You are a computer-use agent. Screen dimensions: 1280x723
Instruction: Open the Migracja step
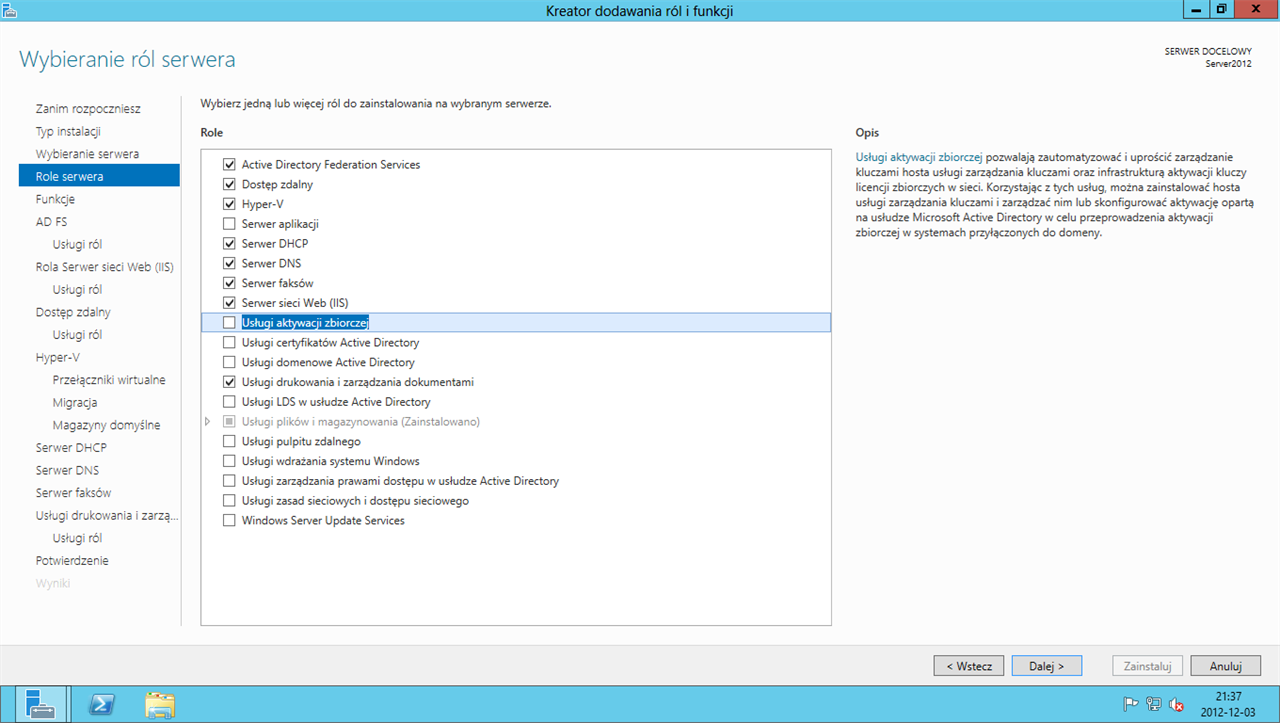[75, 402]
